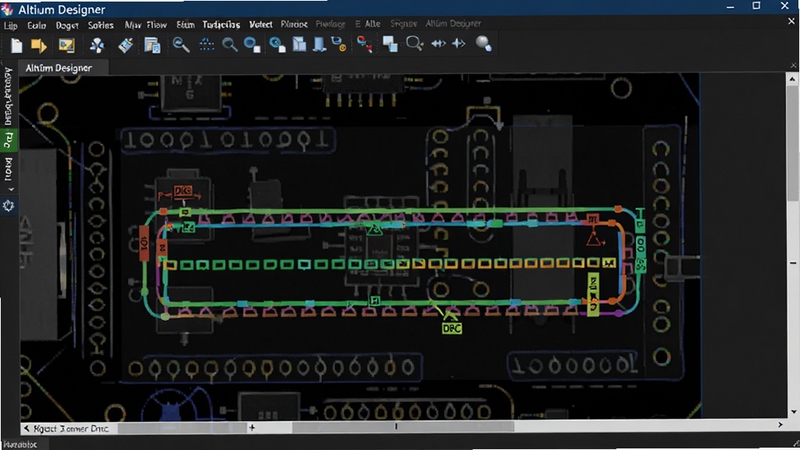
Task: Select the topmost vertical sidebar tab
Action: tap(8, 96)
